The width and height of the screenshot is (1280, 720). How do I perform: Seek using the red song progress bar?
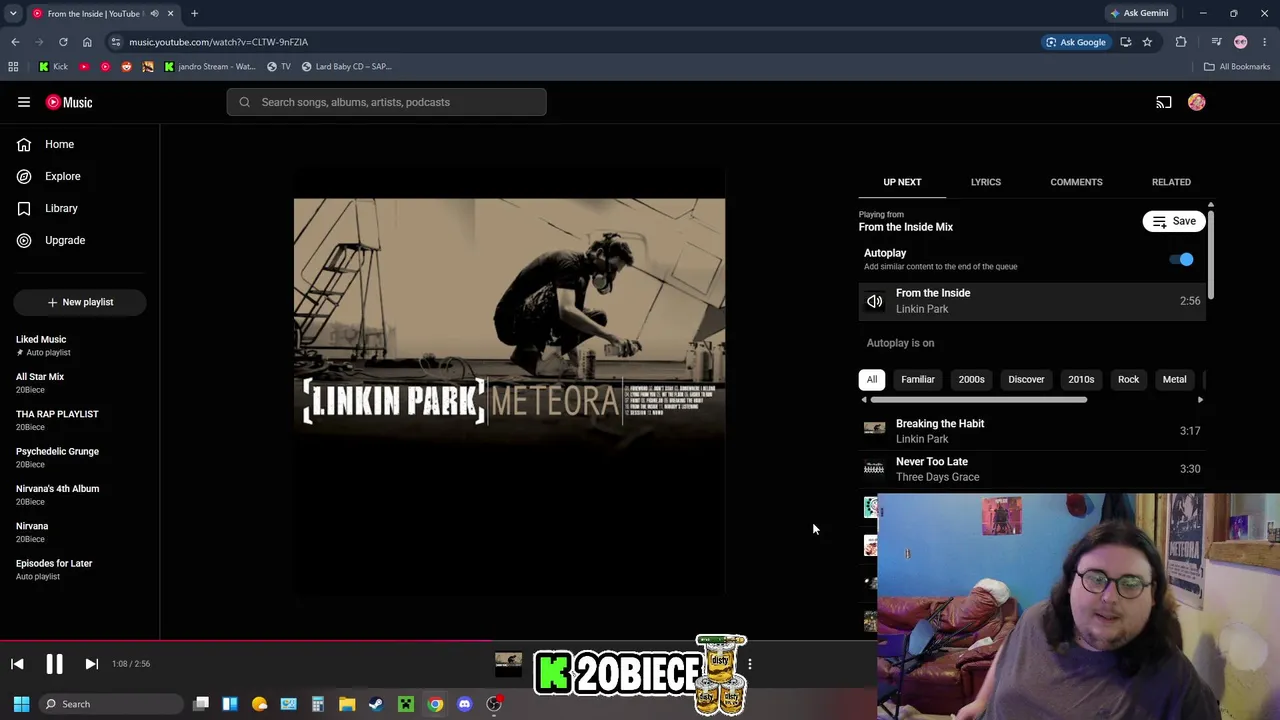246,642
